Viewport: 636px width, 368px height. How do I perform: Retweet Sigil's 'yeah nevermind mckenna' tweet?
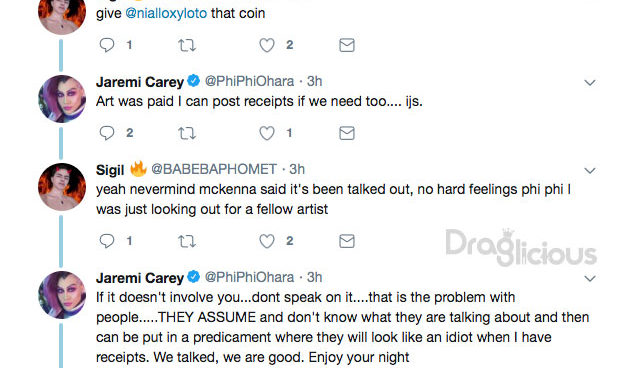[187, 241]
